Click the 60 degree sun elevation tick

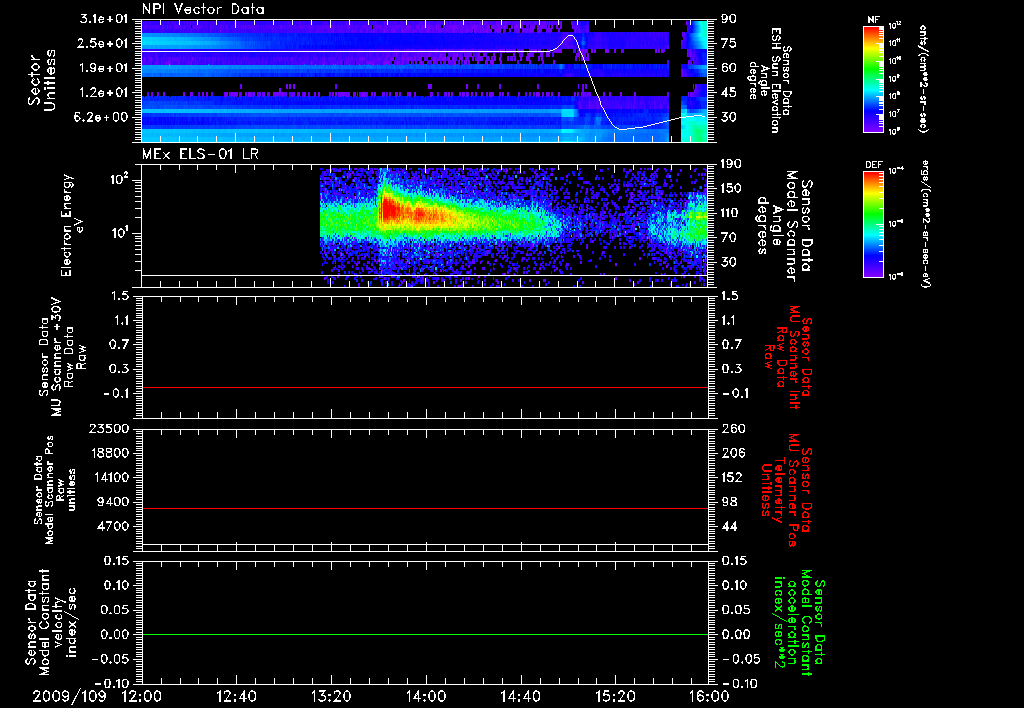tap(728, 68)
